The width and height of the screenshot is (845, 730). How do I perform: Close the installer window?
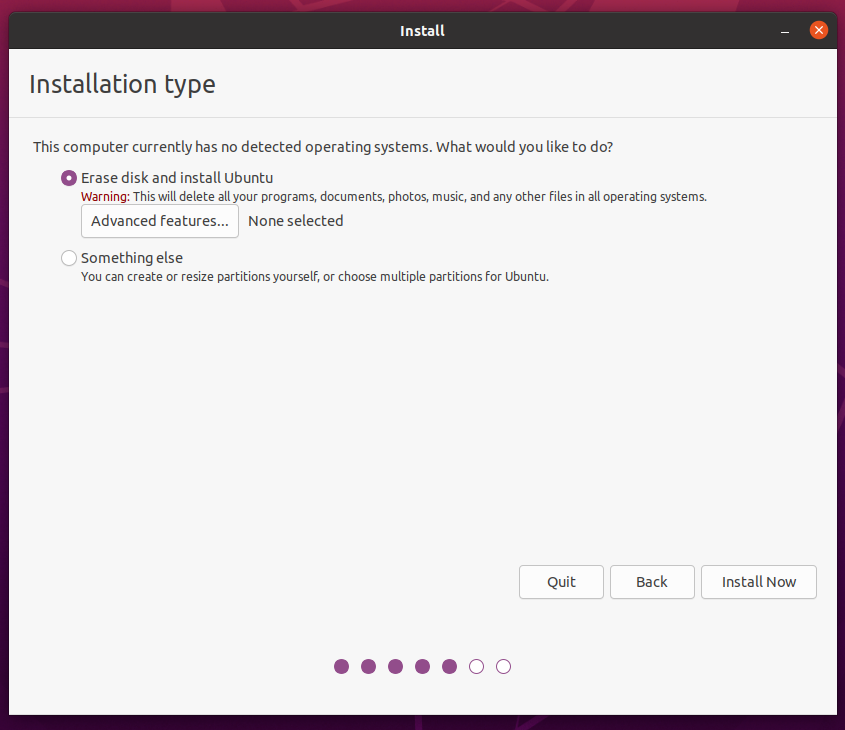pos(818,30)
